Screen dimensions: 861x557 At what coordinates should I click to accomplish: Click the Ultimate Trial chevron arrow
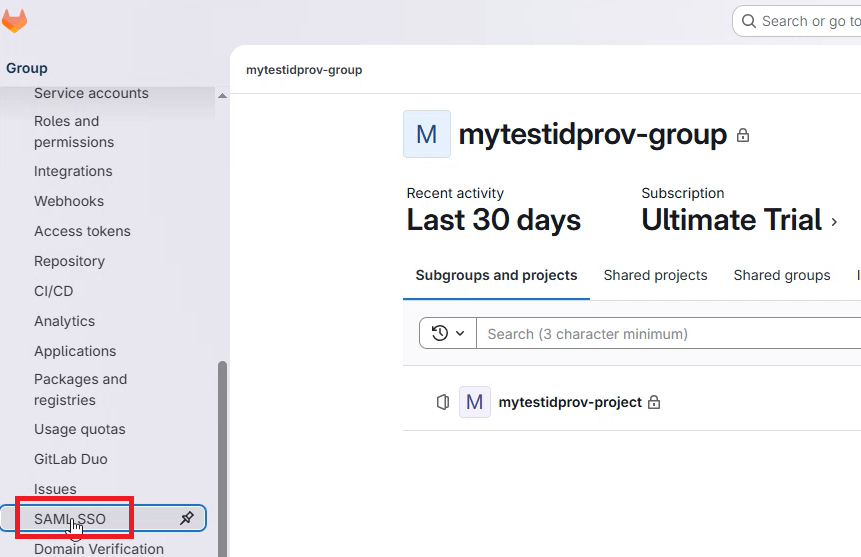pos(834,222)
